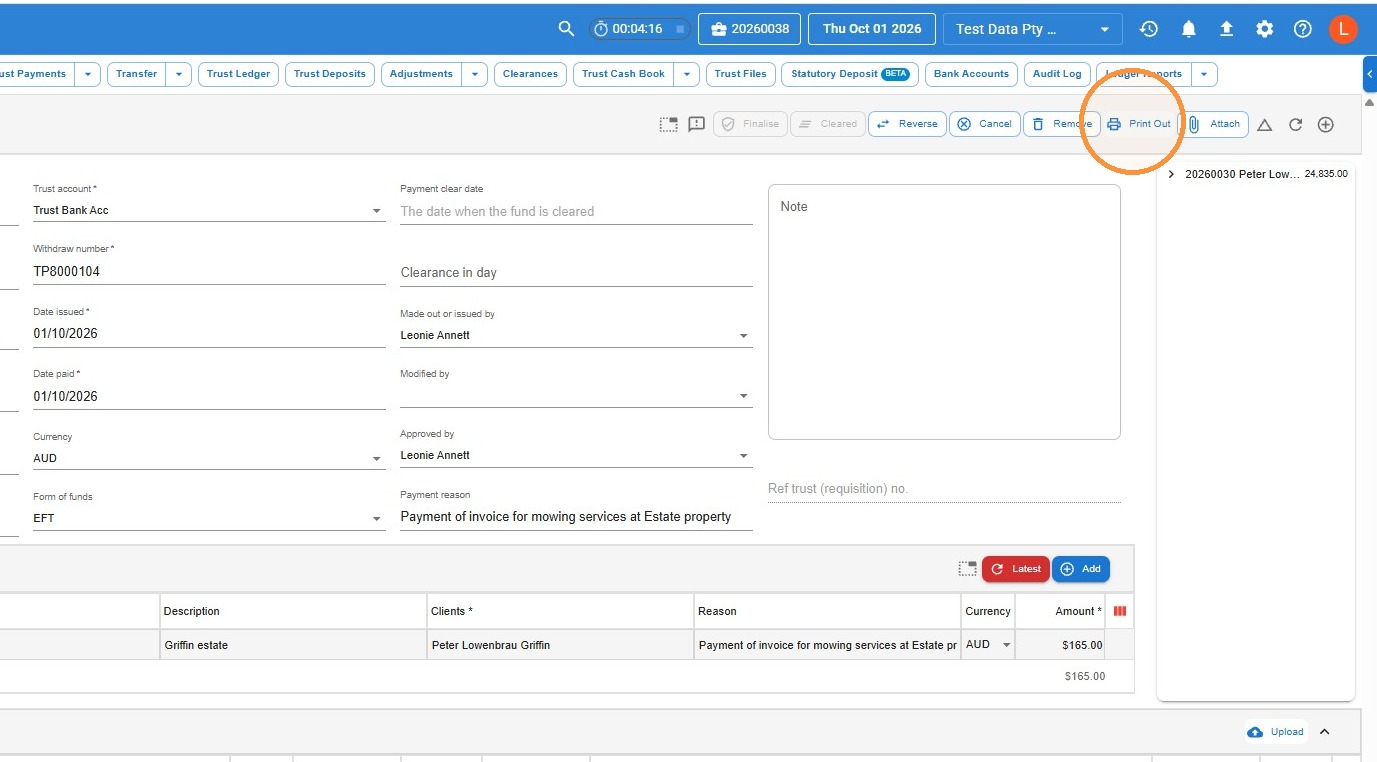Click the layout icon beside Latest button
Viewport: 1377px width, 762px height.
(967, 569)
